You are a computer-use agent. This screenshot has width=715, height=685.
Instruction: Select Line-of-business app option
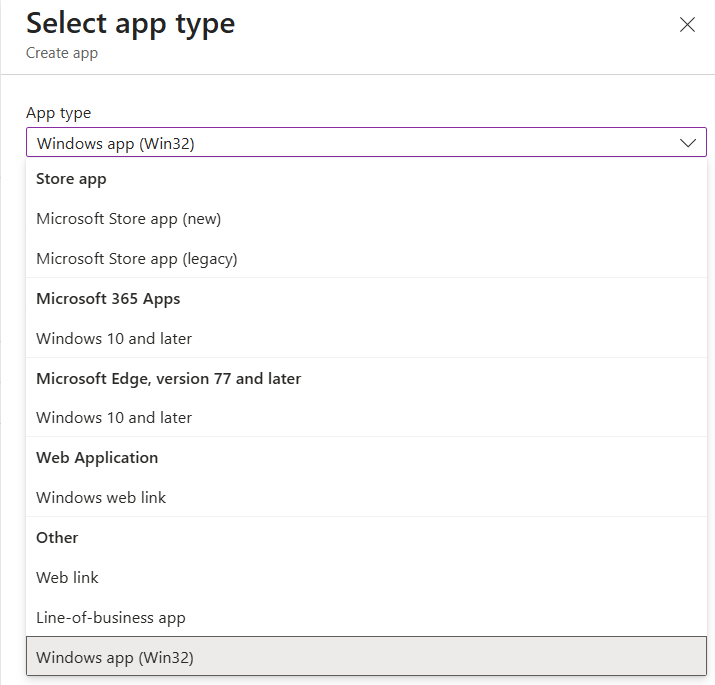click(366, 618)
